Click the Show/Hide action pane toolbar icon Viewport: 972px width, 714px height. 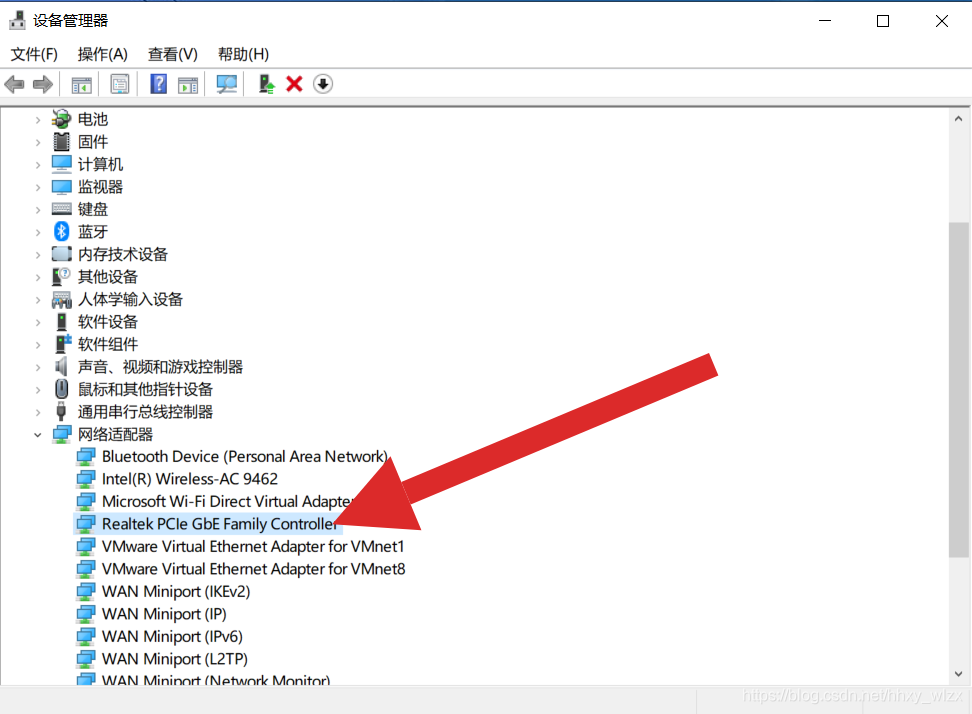tap(188, 84)
